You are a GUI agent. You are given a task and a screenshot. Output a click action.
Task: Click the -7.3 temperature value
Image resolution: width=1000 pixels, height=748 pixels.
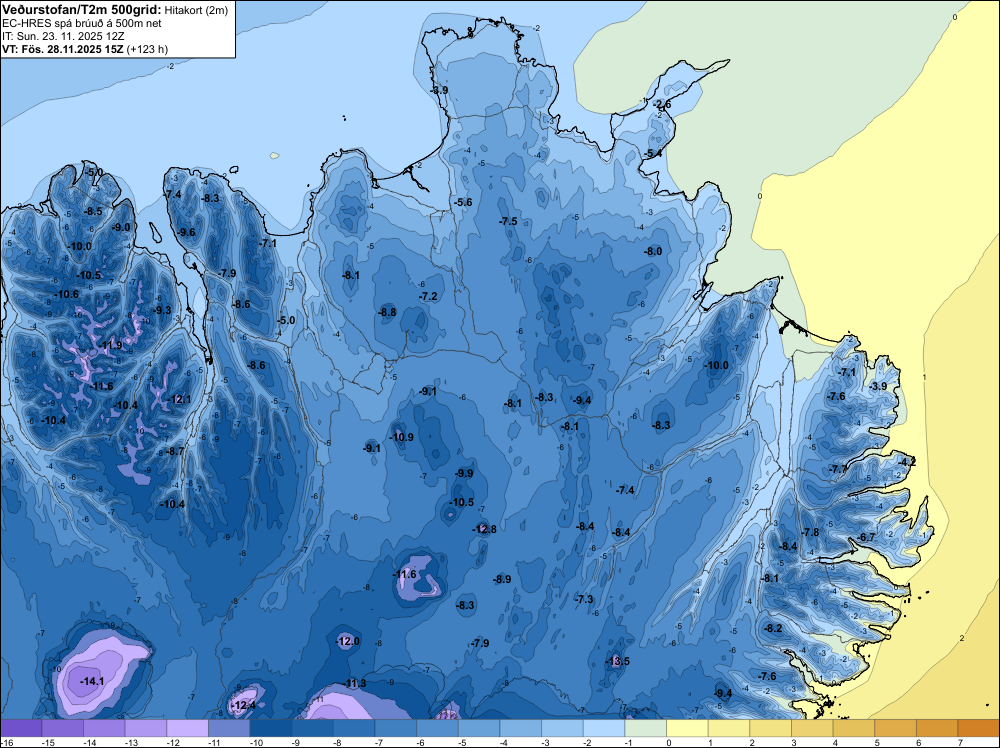[584, 599]
